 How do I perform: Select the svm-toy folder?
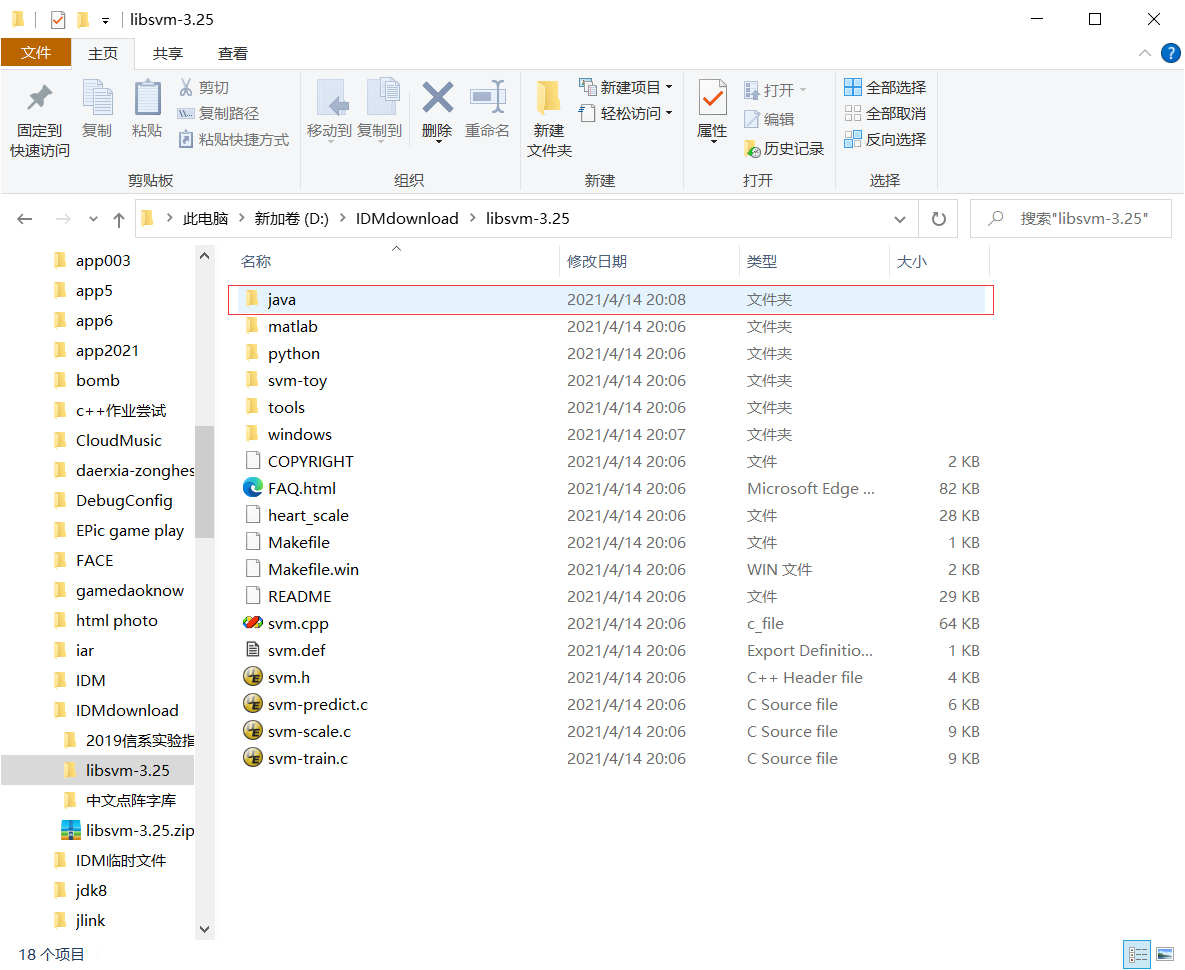[297, 381]
